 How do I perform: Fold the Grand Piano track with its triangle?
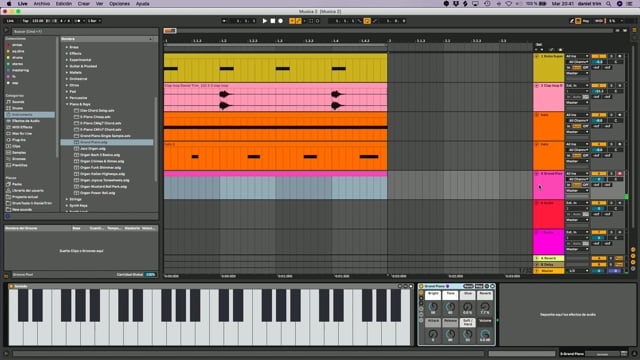pyautogui.click(x=537, y=174)
